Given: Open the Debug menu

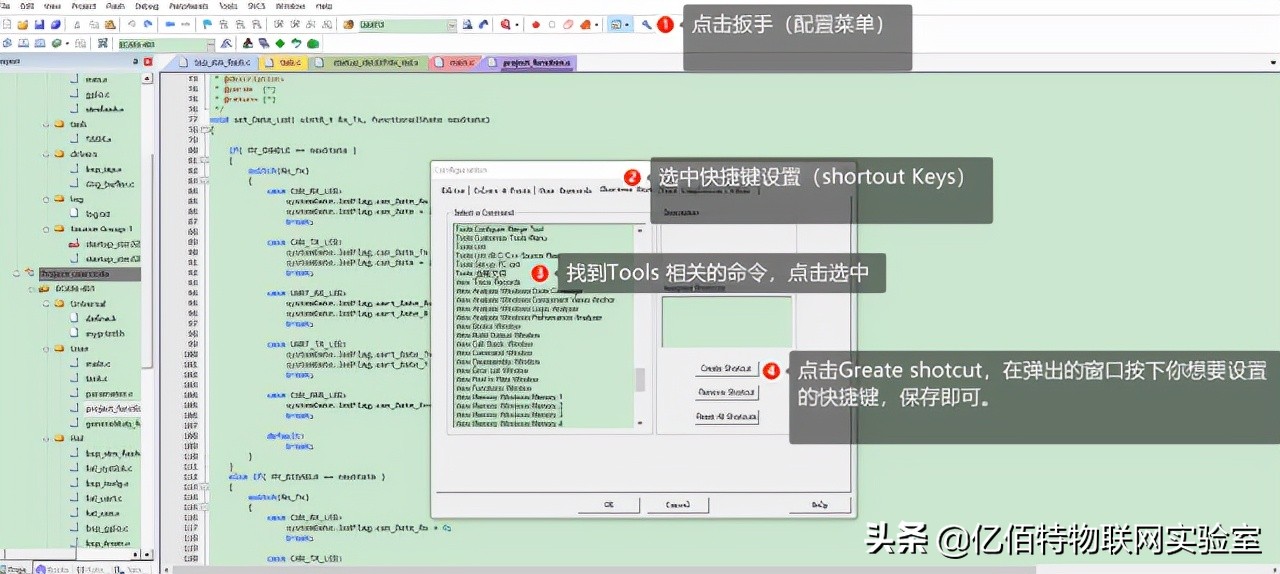Looking at the screenshot, I should click(147, 6).
